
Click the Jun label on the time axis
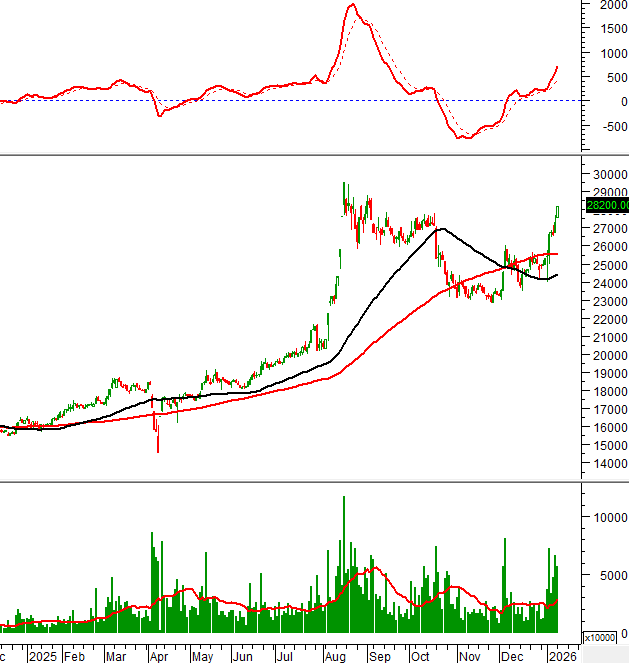243,657
